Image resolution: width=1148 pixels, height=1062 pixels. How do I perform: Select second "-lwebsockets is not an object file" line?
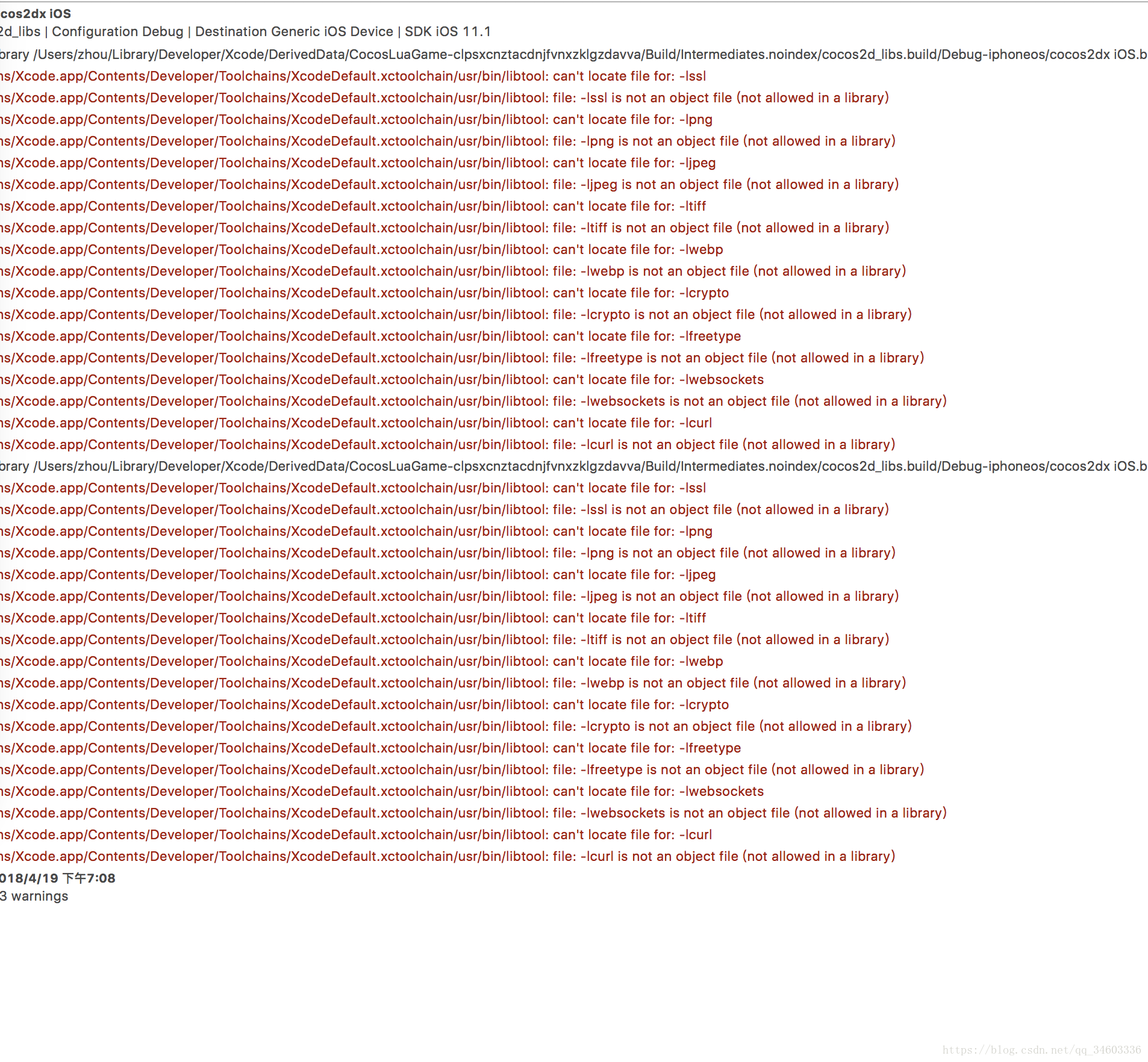tap(474, 813)
